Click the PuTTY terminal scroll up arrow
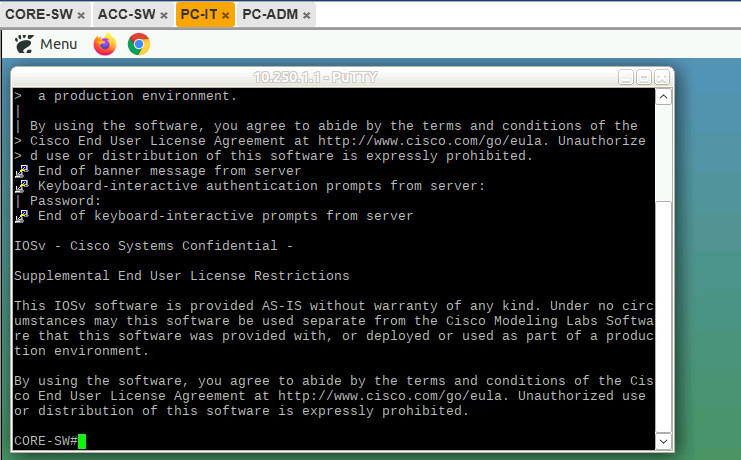 pos(663,97)
